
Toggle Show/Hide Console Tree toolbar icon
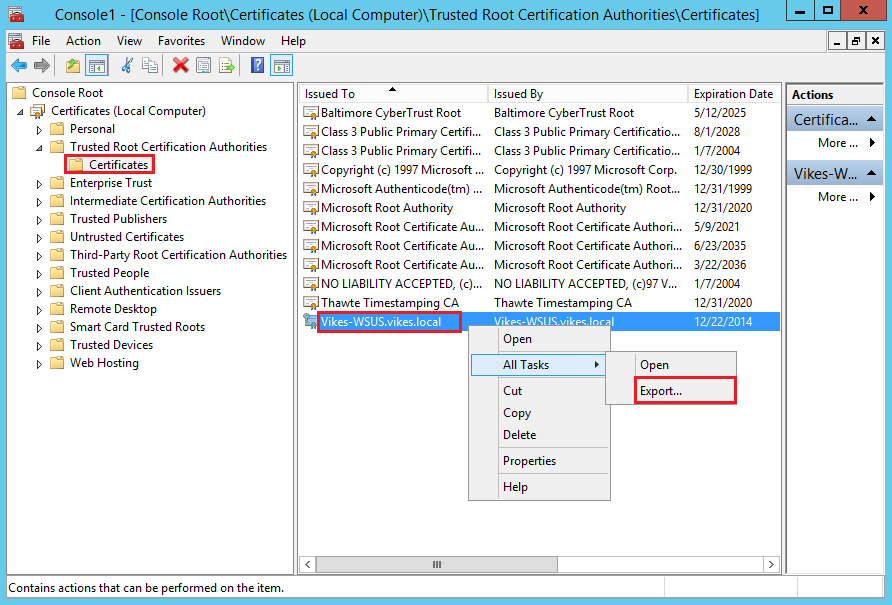click(97, 66)
